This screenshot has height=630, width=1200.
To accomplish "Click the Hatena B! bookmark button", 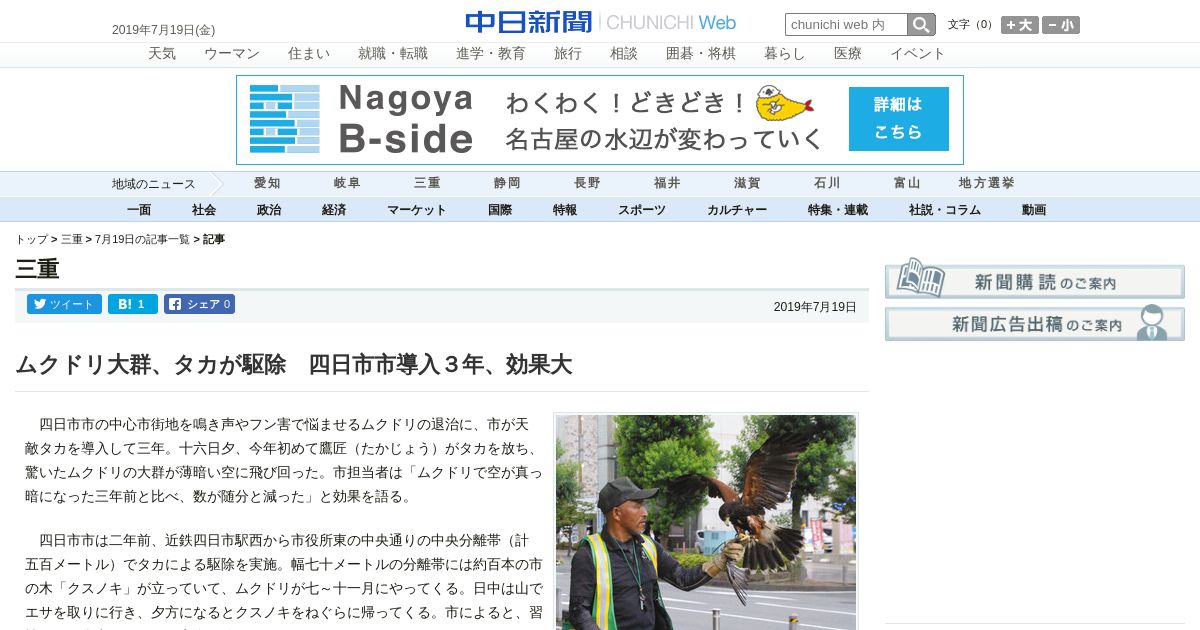I will [x=133, y=304].
